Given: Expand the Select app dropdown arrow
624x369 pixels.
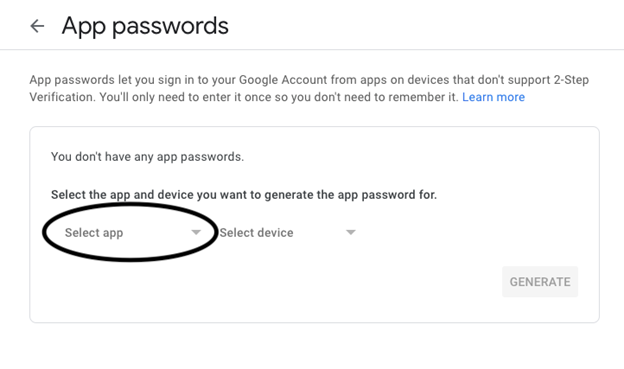Looking at the screenshot, I should [196, 232].
